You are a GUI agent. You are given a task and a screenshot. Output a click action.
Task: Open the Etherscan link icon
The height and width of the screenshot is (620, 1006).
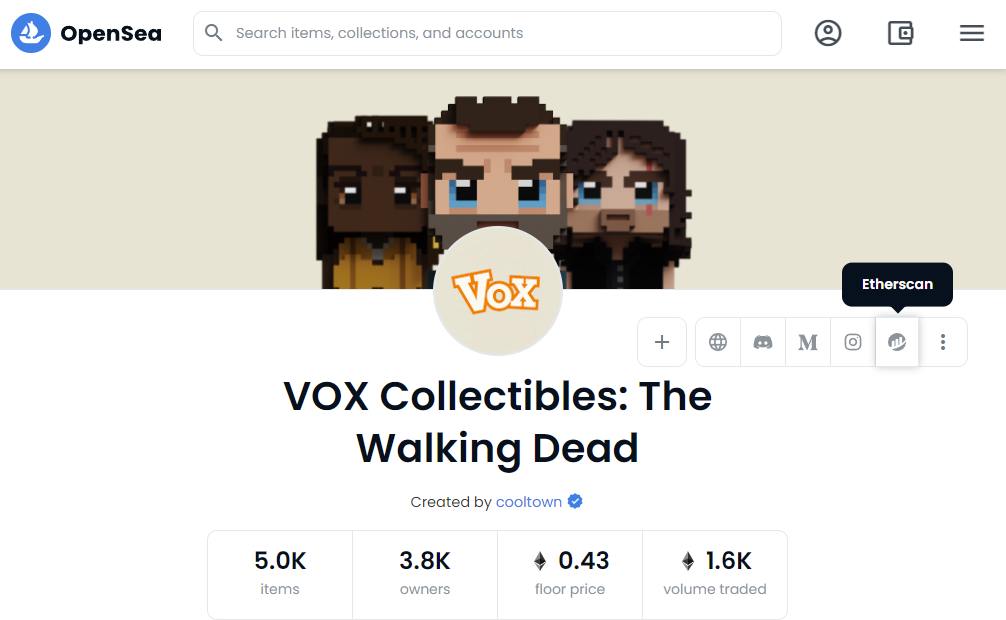[897, 342]
